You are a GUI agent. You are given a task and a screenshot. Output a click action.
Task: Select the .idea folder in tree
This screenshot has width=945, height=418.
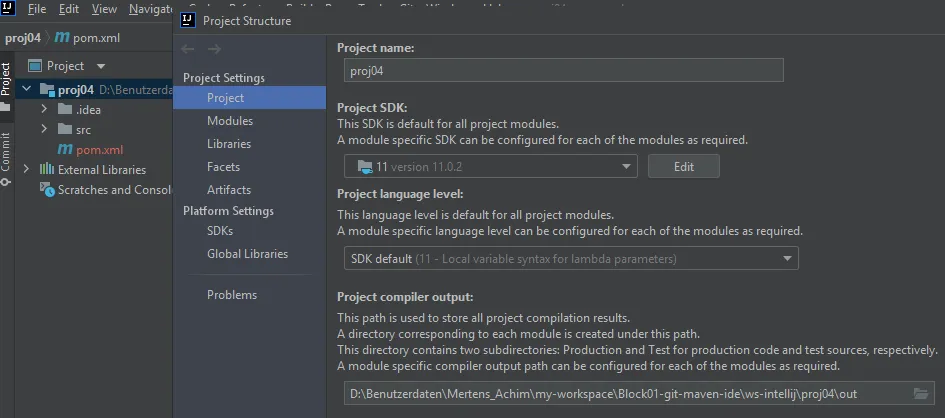pyautogui.click(x=88, y=110)
